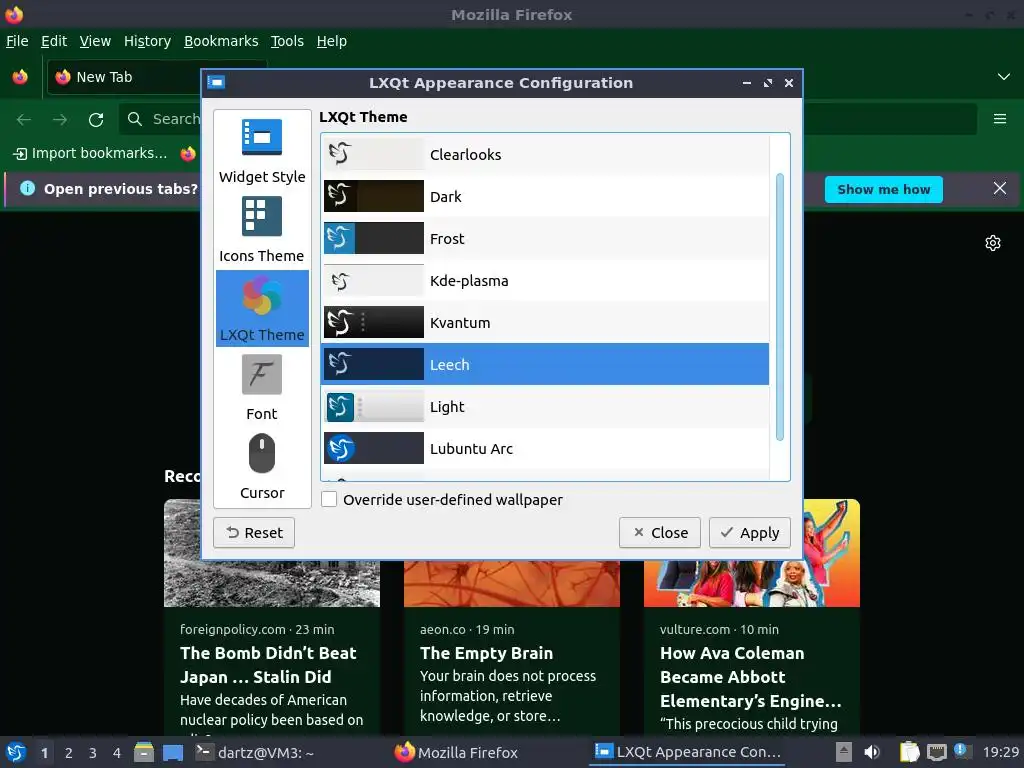Click the Firefox View button beside tabs

[x=20, y=77]
